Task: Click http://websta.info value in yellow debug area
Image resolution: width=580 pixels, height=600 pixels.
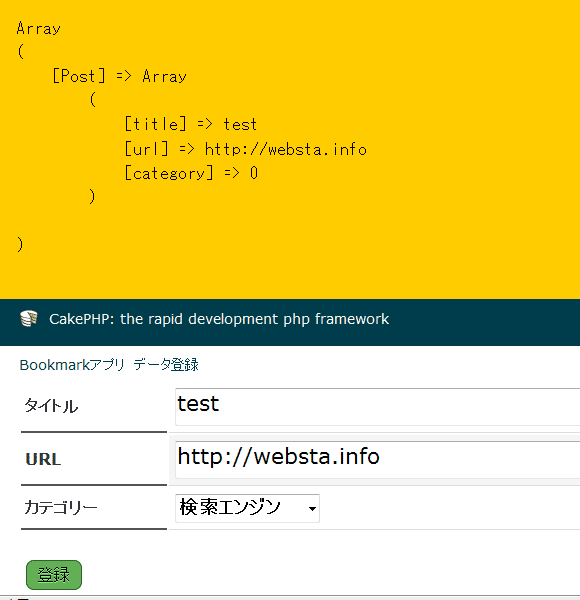Action: [286, 149]
